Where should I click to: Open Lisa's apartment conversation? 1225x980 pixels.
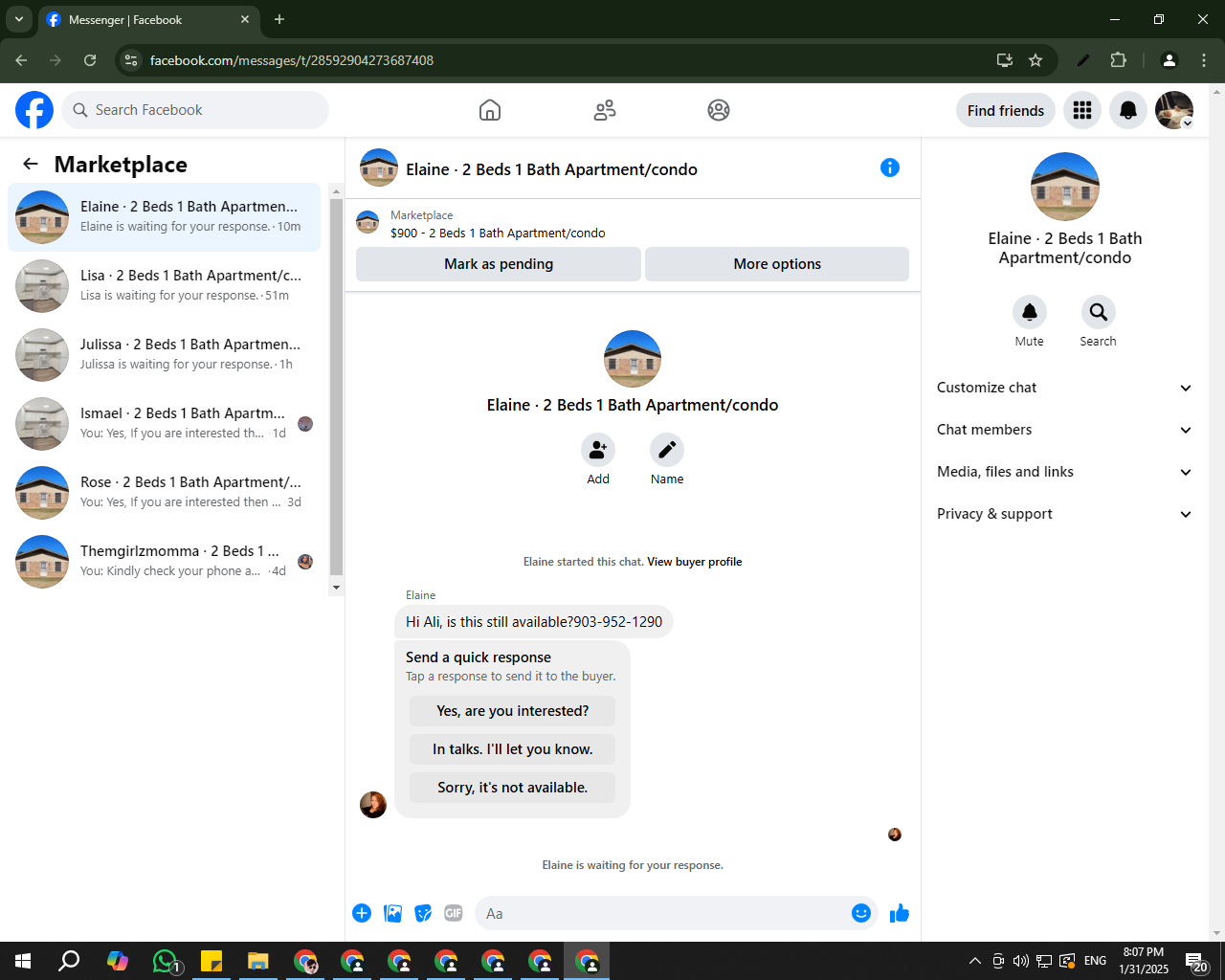tap(164, 286)
